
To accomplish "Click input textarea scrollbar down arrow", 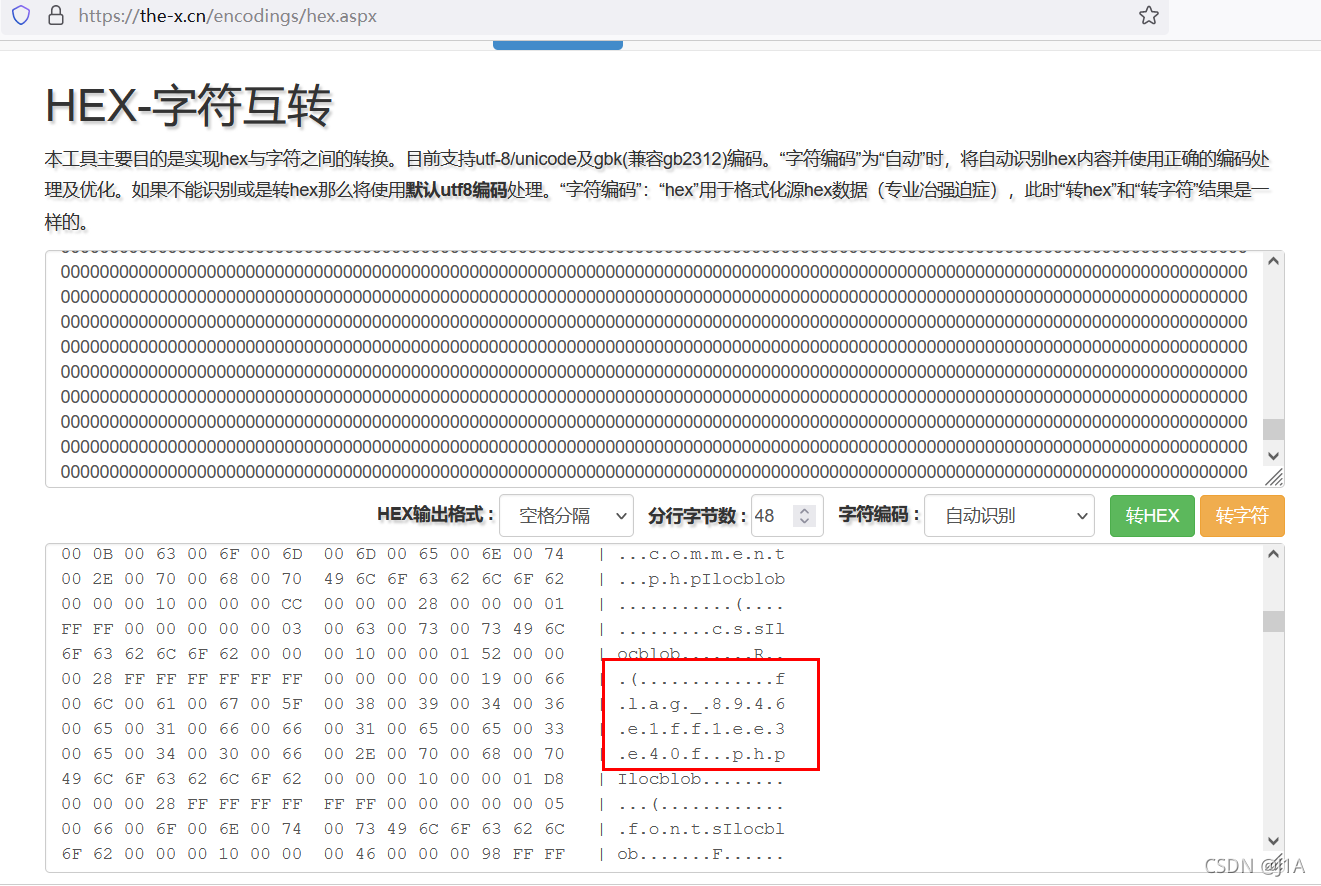I will [x=1273, y=455].
